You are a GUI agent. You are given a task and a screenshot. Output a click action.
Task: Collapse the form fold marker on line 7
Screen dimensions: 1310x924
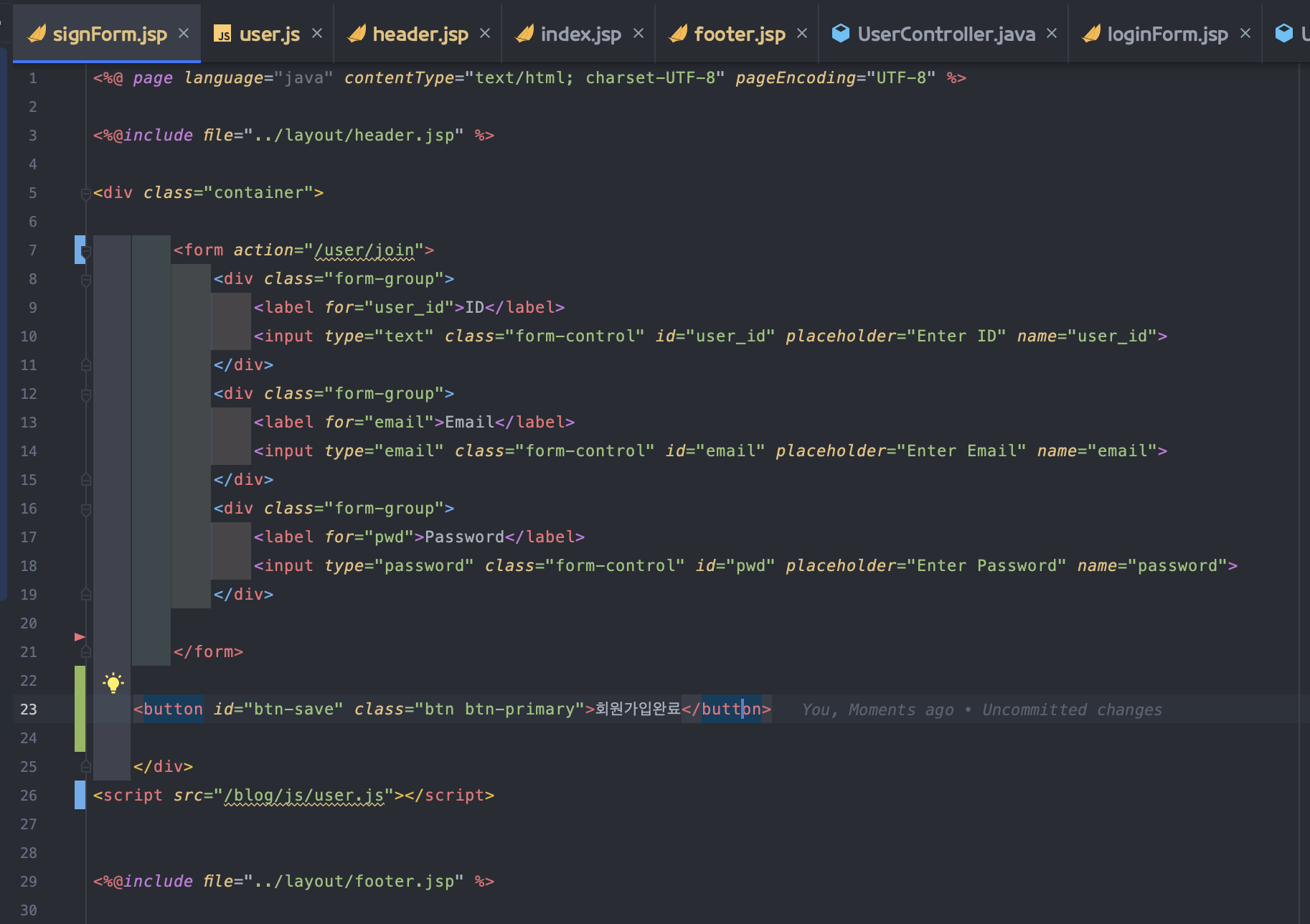[86, 251]
